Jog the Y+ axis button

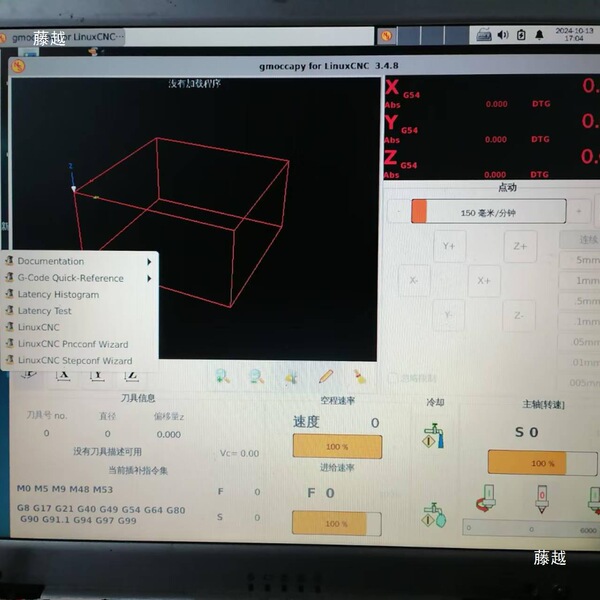click(x=450, y=246)
